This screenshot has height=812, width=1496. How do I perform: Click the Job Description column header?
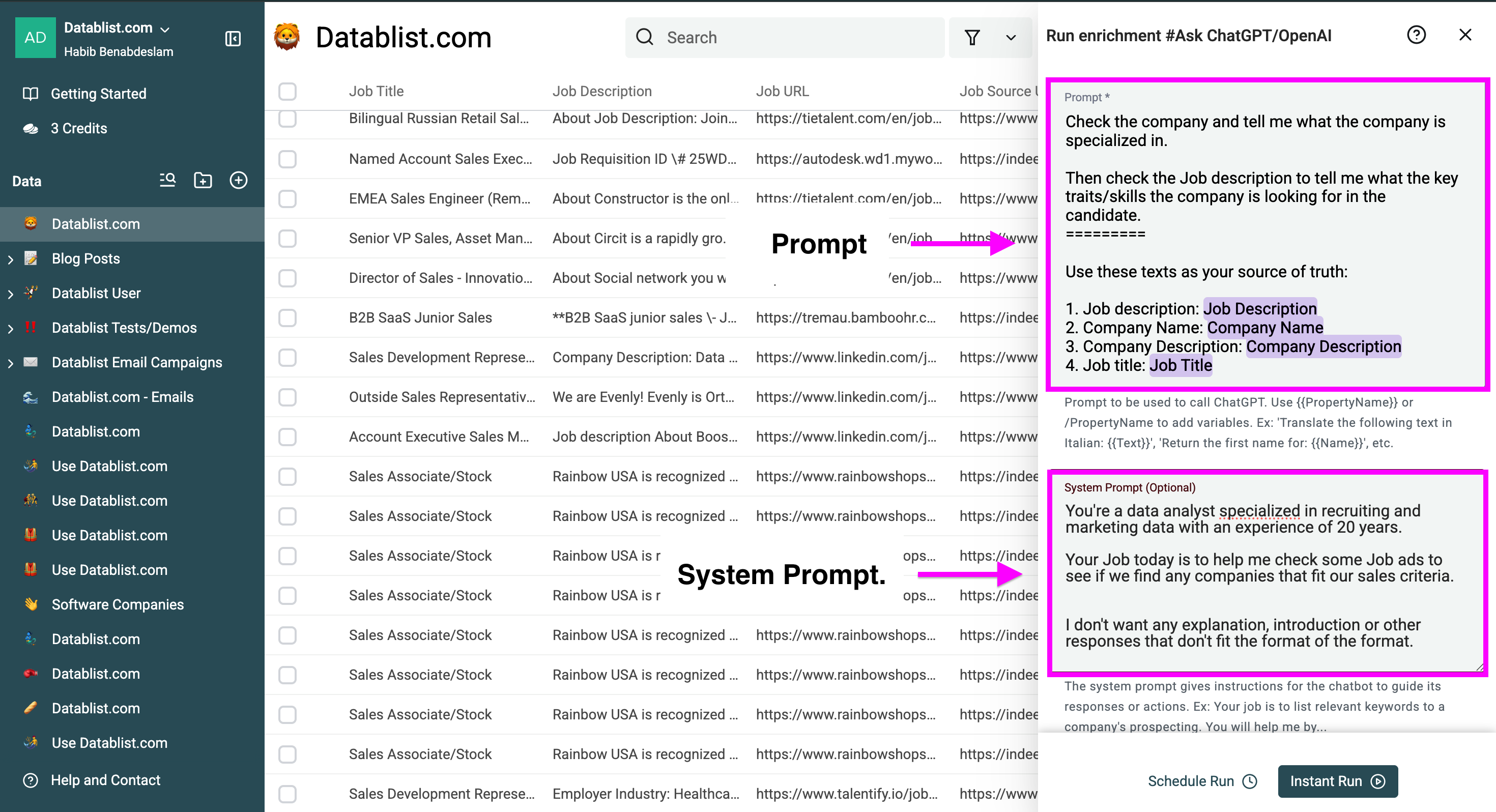point(602,91)
